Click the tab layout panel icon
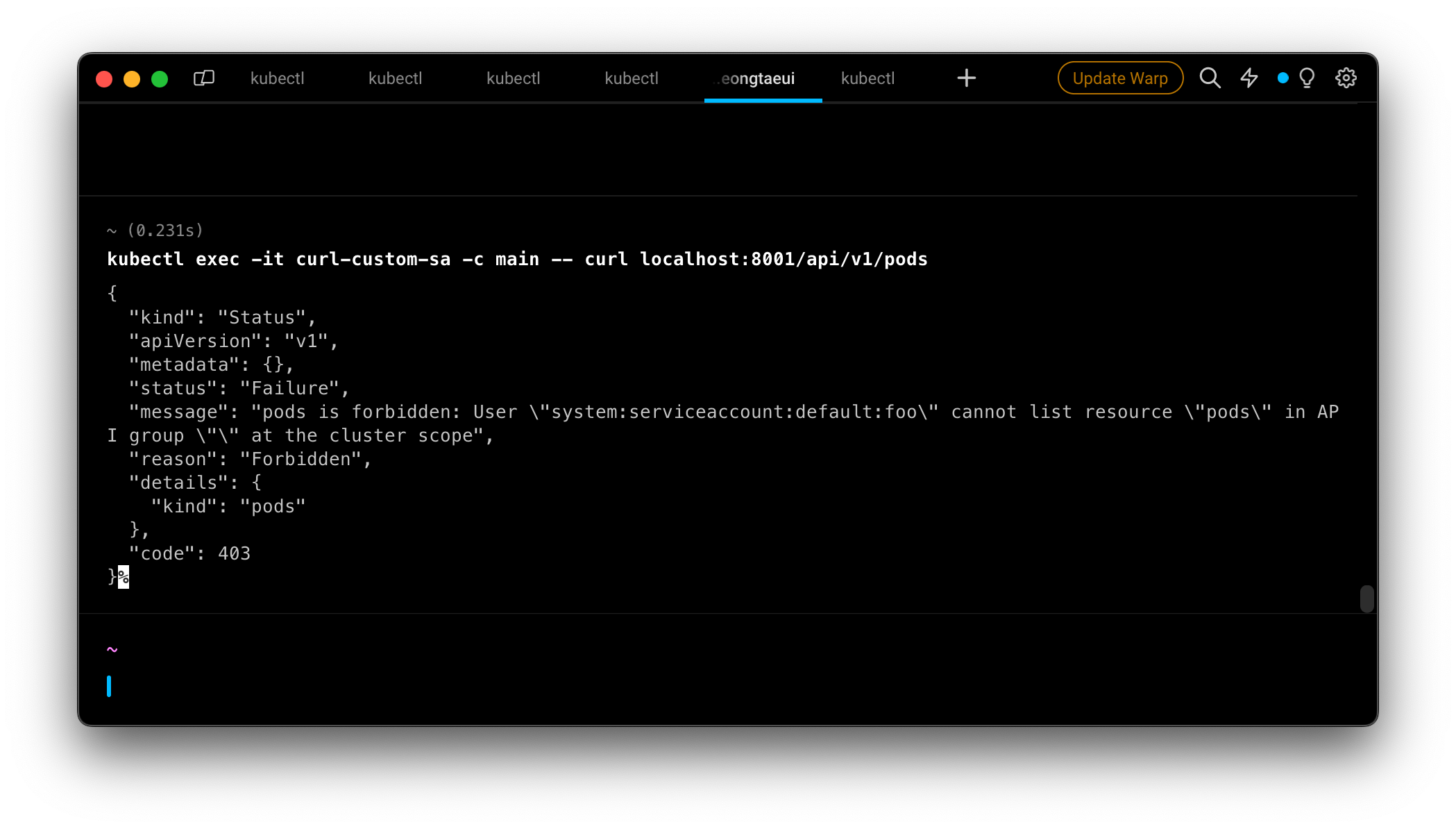Viewport: 1456px width, 829px height. point(203,78)
